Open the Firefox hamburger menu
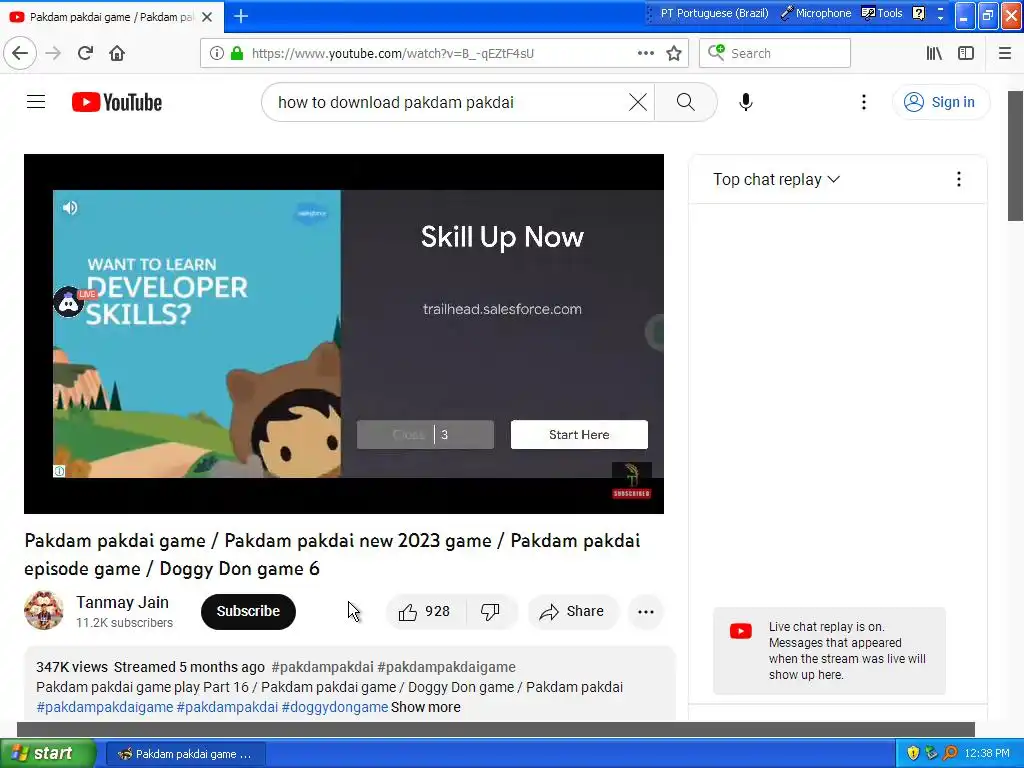This screenshot has height=768, width=1024. (x=1004, y=53)
